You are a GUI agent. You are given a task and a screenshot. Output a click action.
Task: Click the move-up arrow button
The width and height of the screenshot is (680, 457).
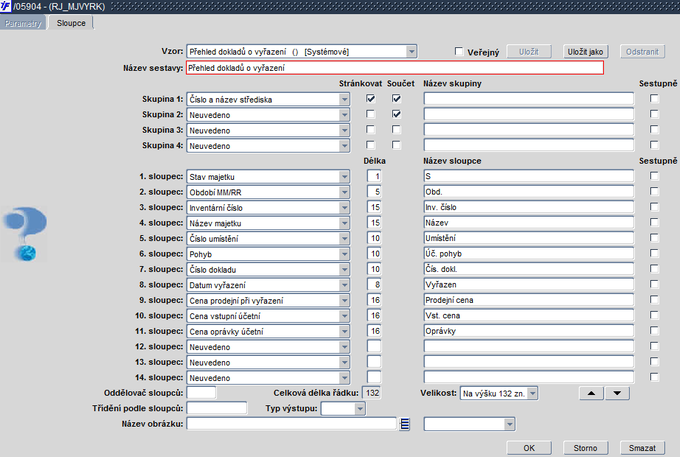coord(592,393)
